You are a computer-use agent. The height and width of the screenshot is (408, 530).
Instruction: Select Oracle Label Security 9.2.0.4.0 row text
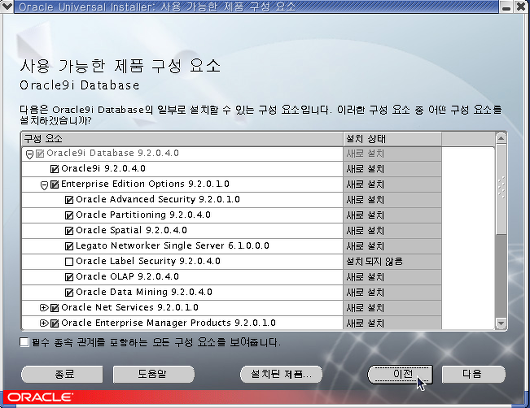[x=148, y=261]
